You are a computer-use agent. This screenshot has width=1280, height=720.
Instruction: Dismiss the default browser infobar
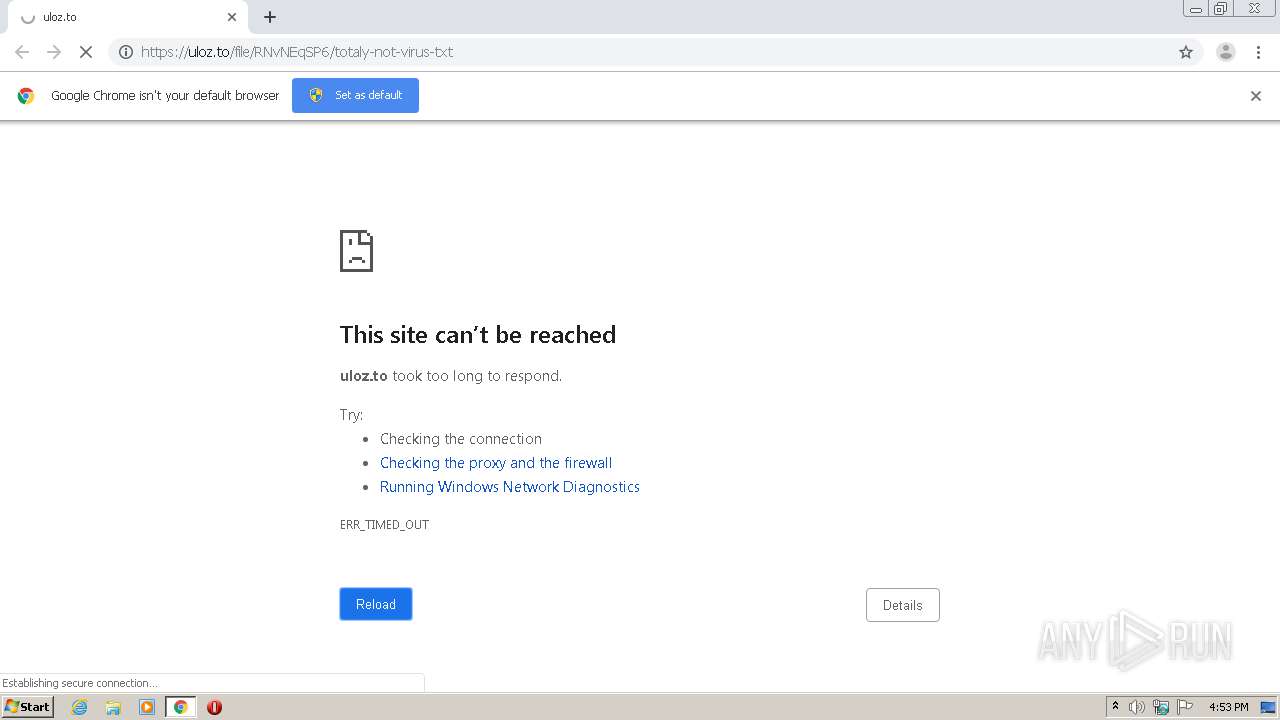(1256, 96)
